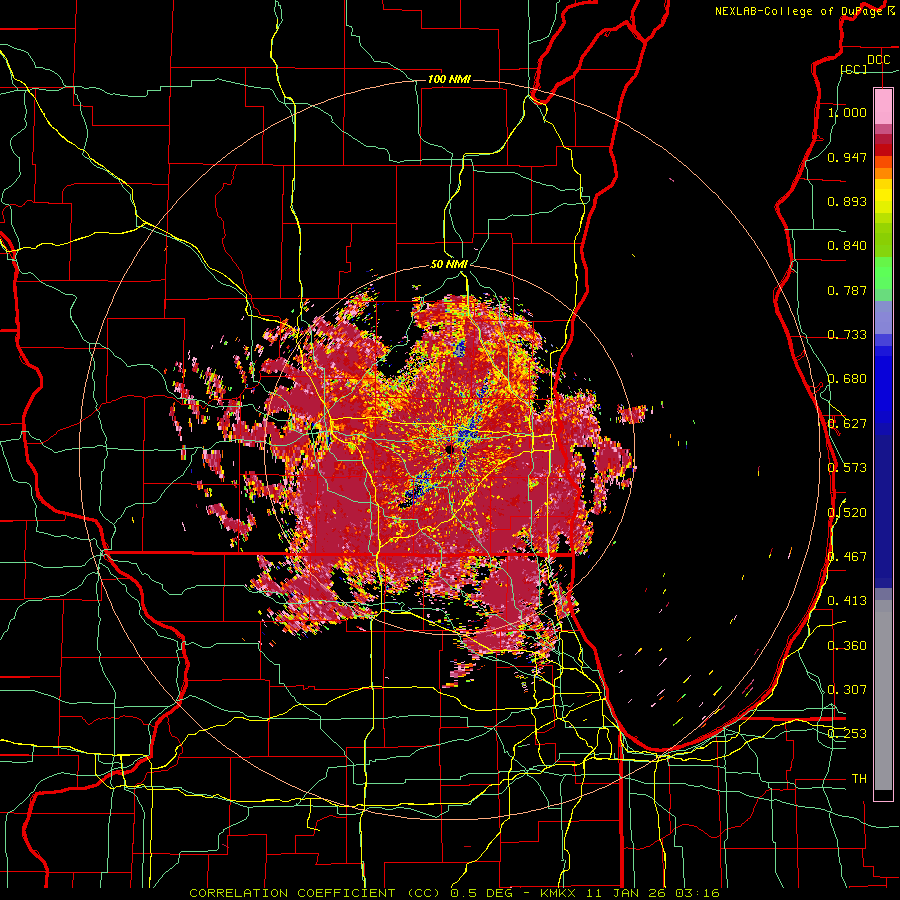This screenshot has height=900, width=900.
Task: Click the 50 NMI range ring label
Action: (x=449, y=264)
